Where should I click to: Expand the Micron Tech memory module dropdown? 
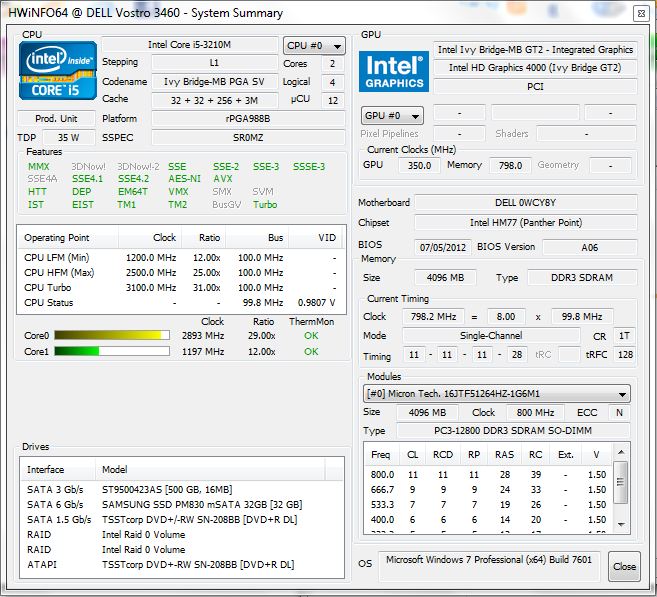(x=497, y=394)
